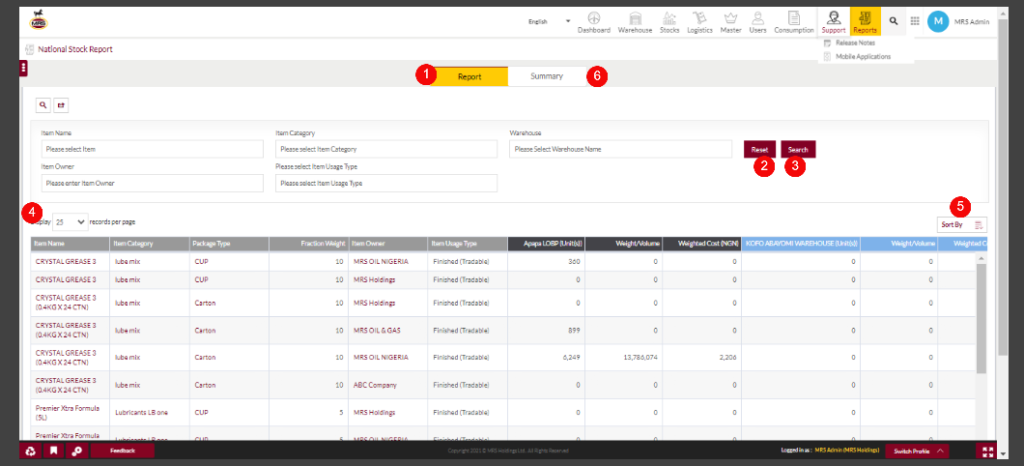The height and width of the screenshot is (466, 1024).
Task: Sort by the Item Category column header
Action: 150,243
